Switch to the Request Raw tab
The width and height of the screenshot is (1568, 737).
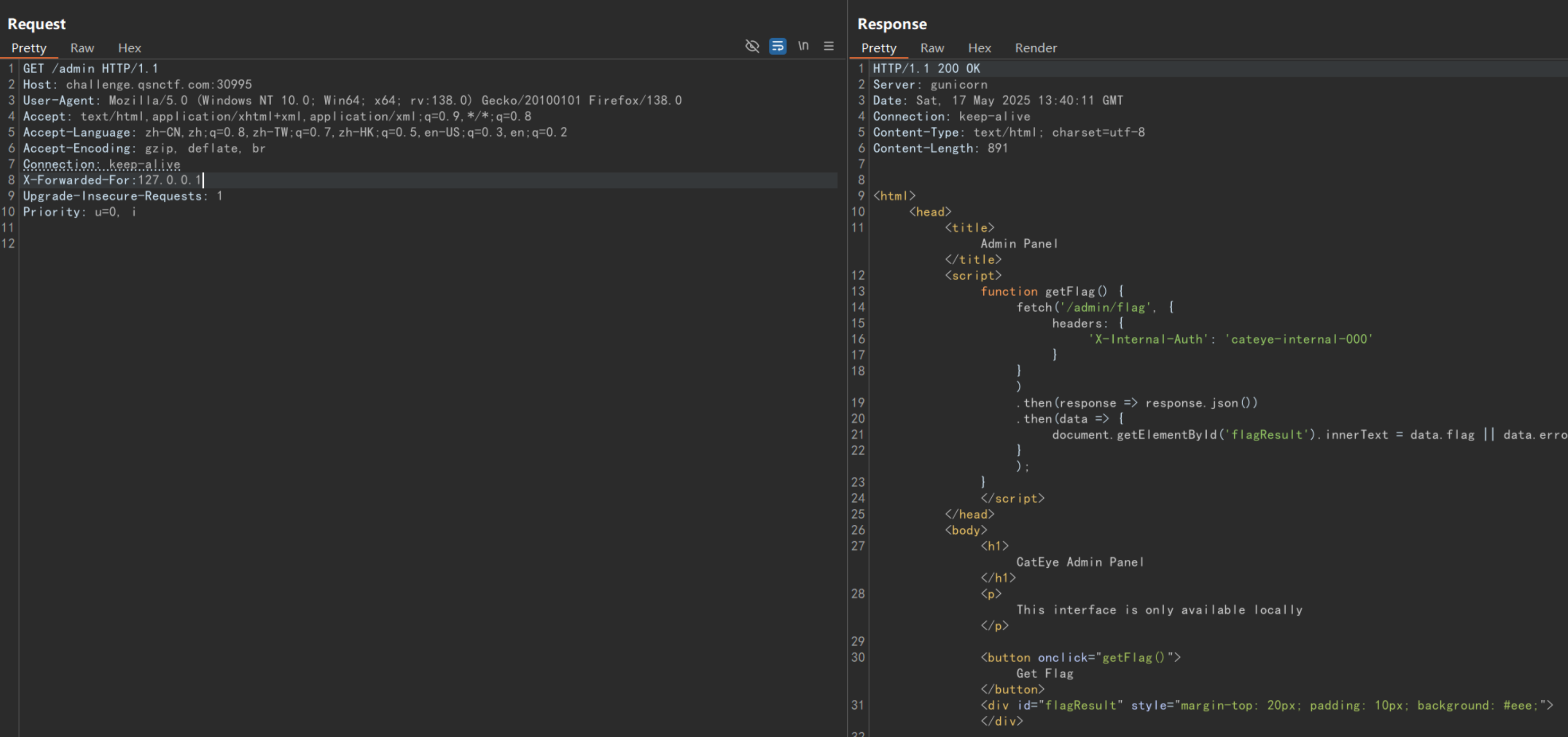82,47
